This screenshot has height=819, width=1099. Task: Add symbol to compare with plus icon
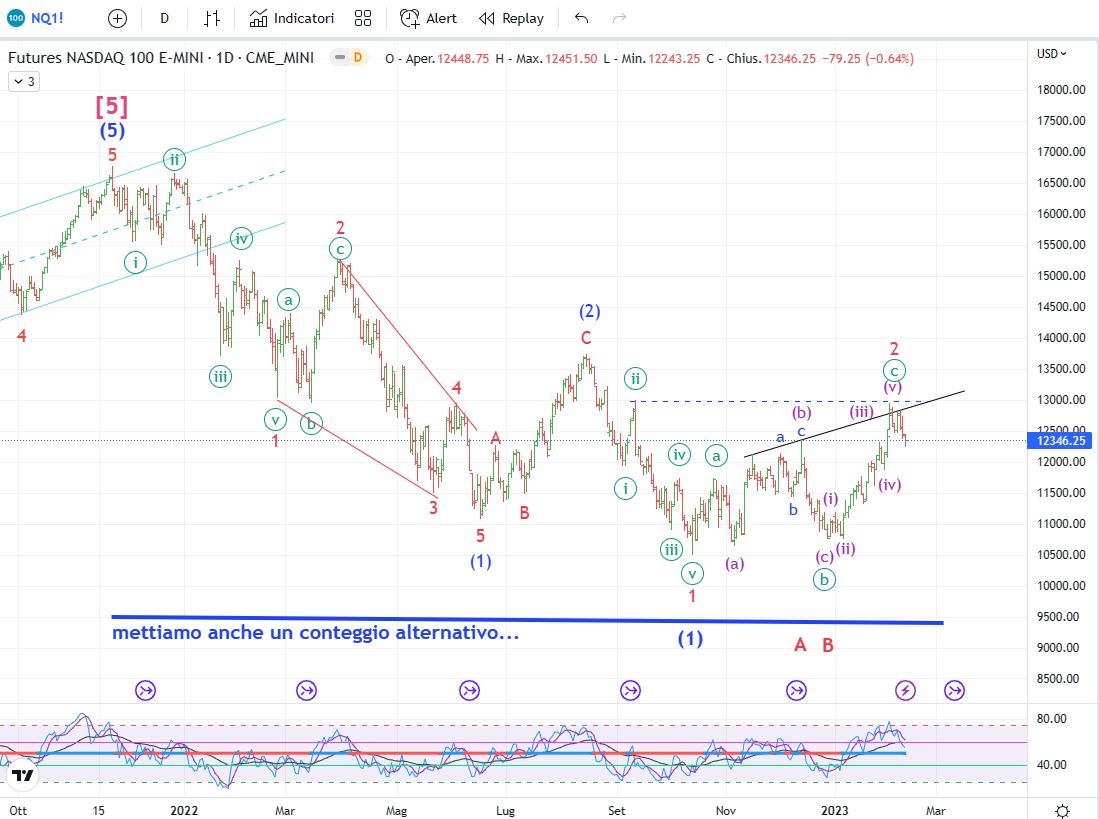[x=118, y=18]
